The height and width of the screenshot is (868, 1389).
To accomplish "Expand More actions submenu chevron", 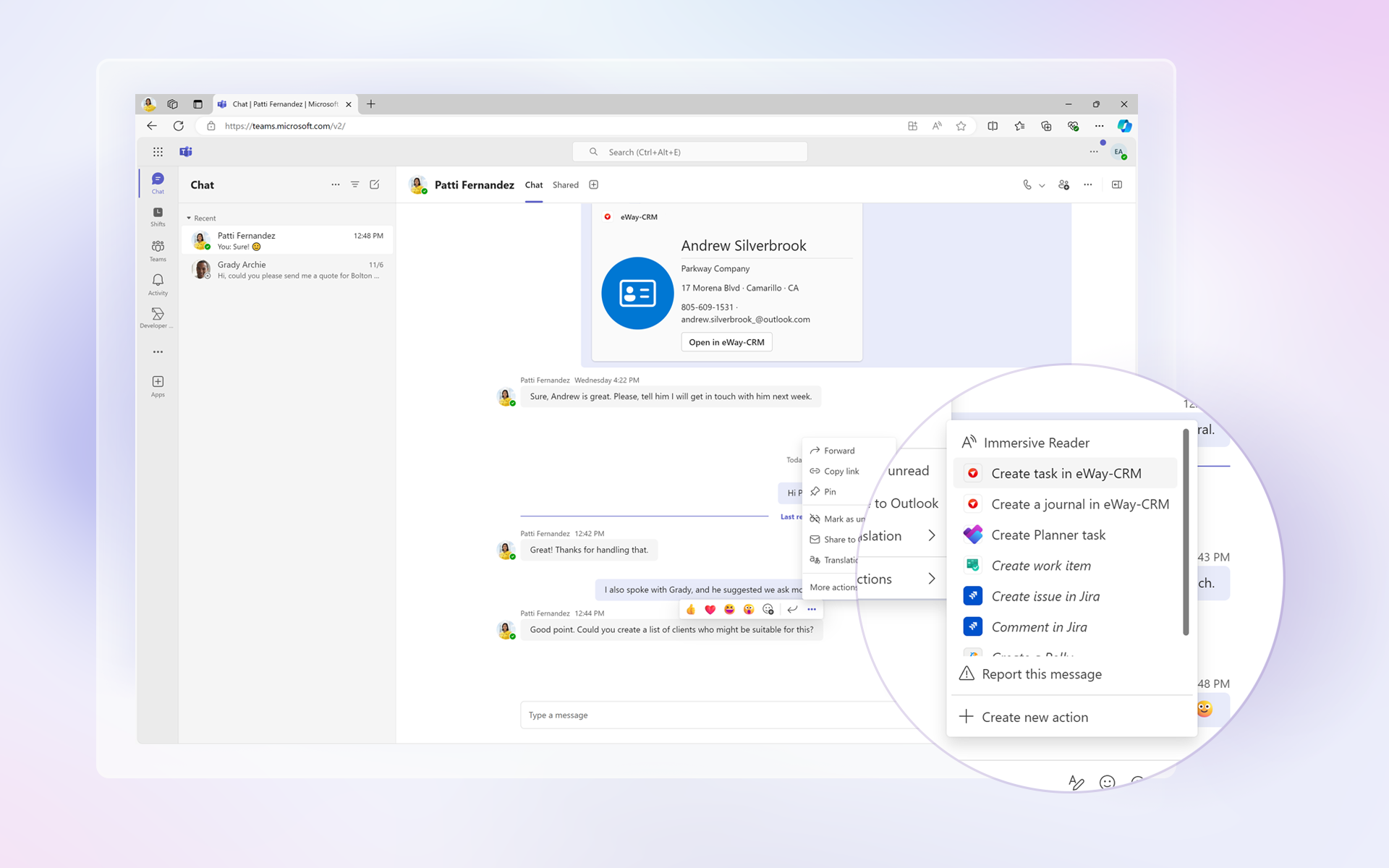I will (x=932, y=579).
